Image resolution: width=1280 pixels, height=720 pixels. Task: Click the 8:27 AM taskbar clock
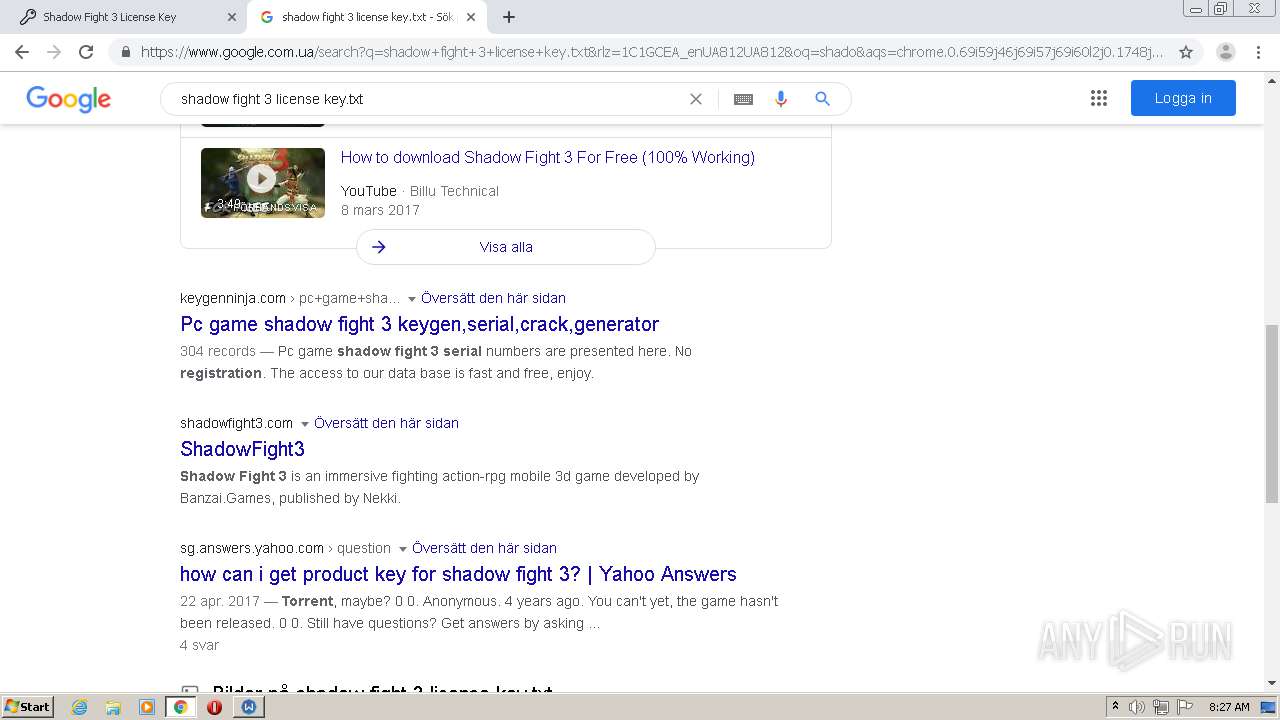[1229, 707]
